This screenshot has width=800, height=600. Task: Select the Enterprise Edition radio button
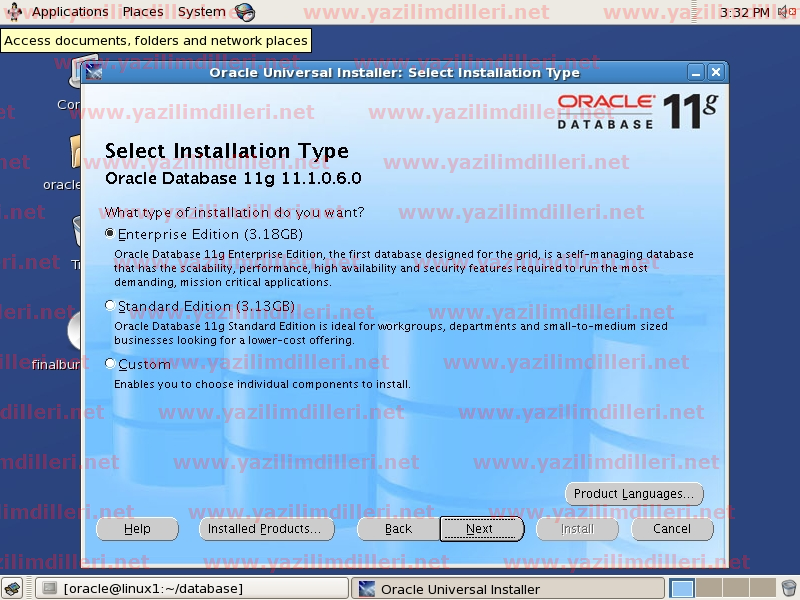[x=110, y=234]
